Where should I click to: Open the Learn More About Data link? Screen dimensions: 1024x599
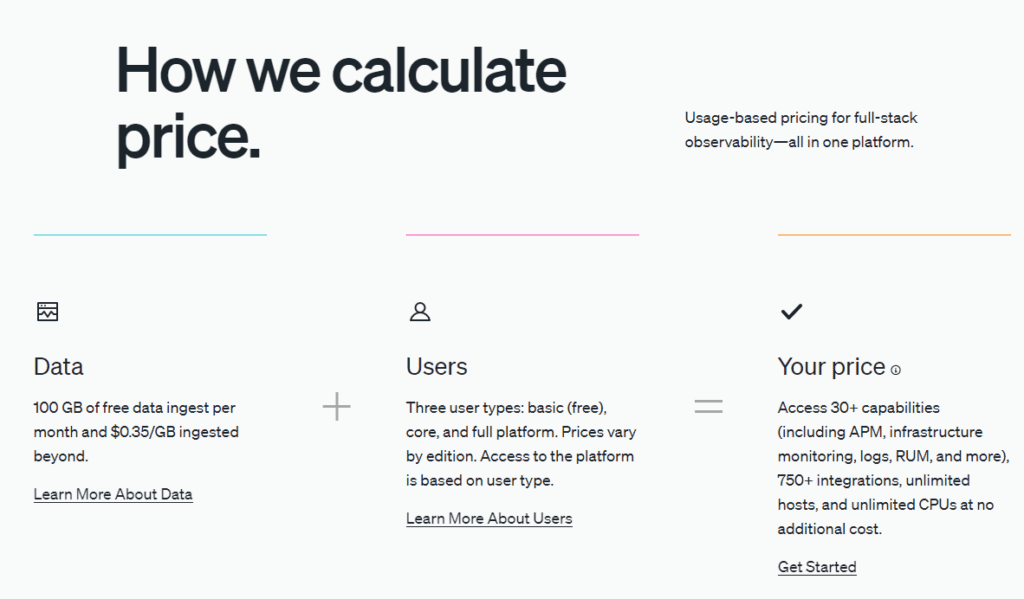click(x=113, y=494)
